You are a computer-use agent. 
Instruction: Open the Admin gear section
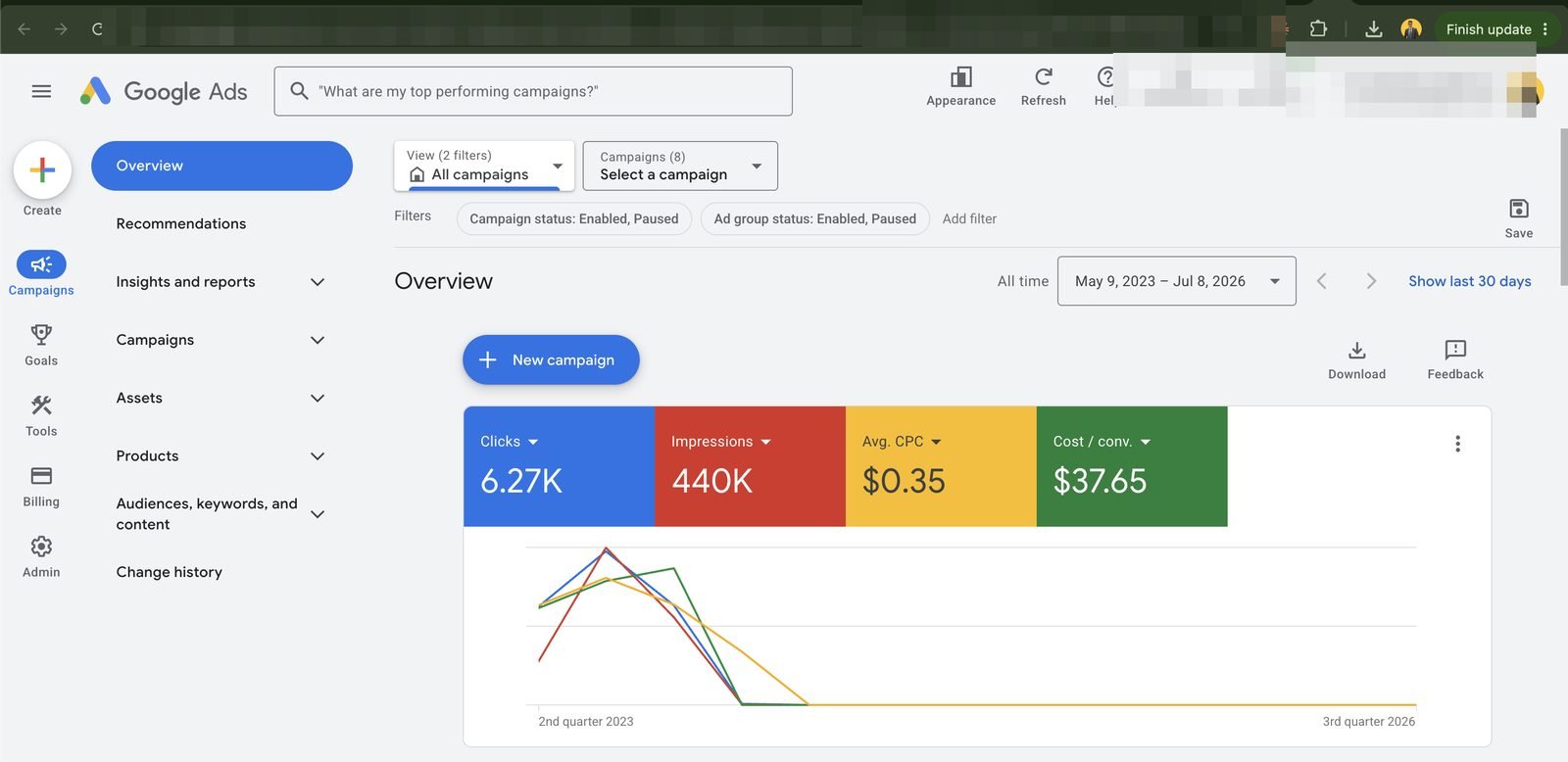(41, 556)
